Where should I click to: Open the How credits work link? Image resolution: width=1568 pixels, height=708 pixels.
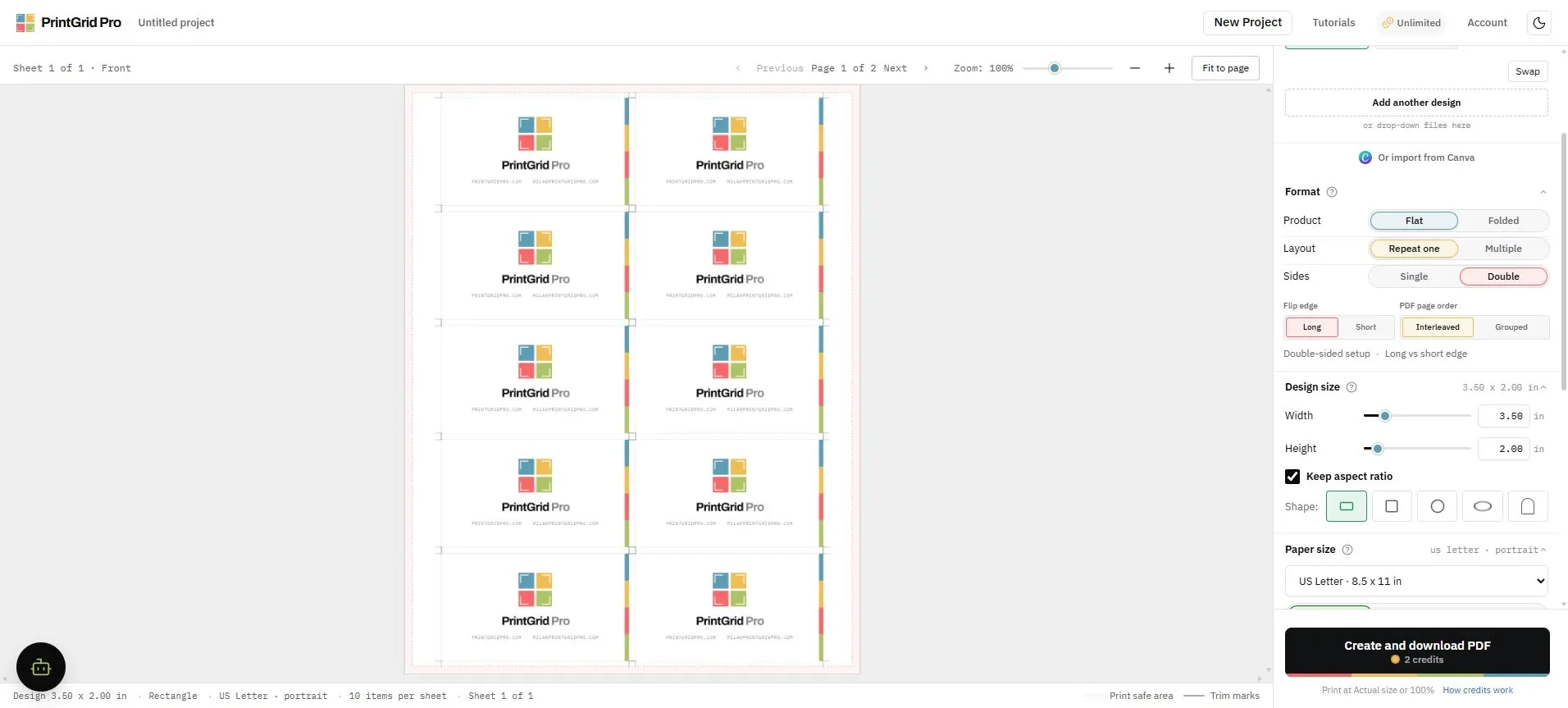click(1478, 690)
